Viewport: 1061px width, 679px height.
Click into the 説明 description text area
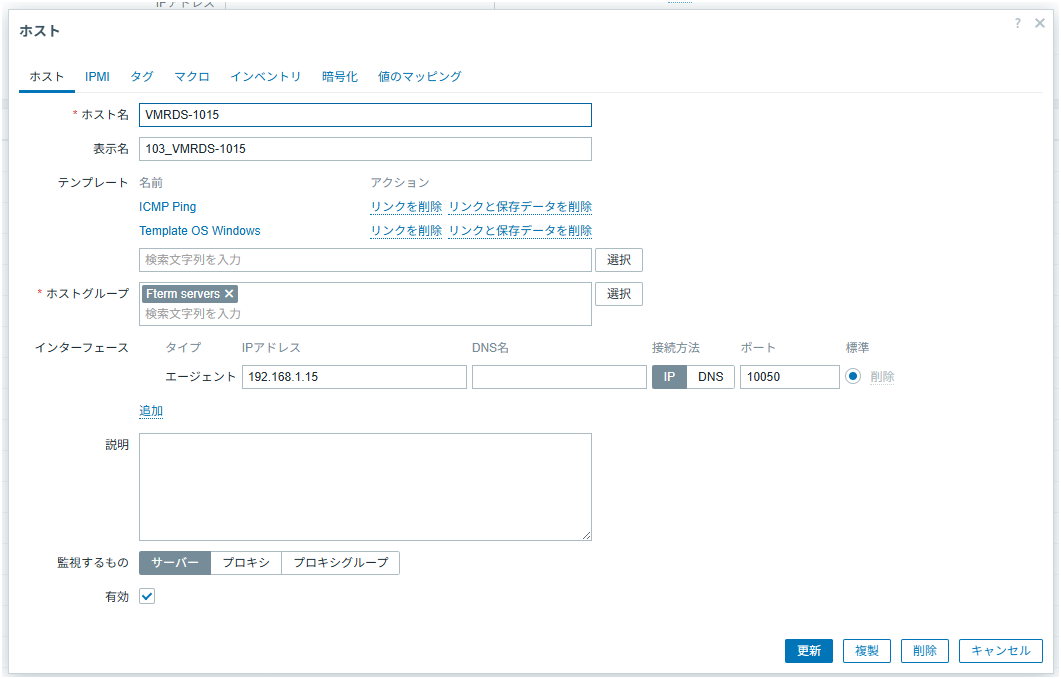point(365,487)
